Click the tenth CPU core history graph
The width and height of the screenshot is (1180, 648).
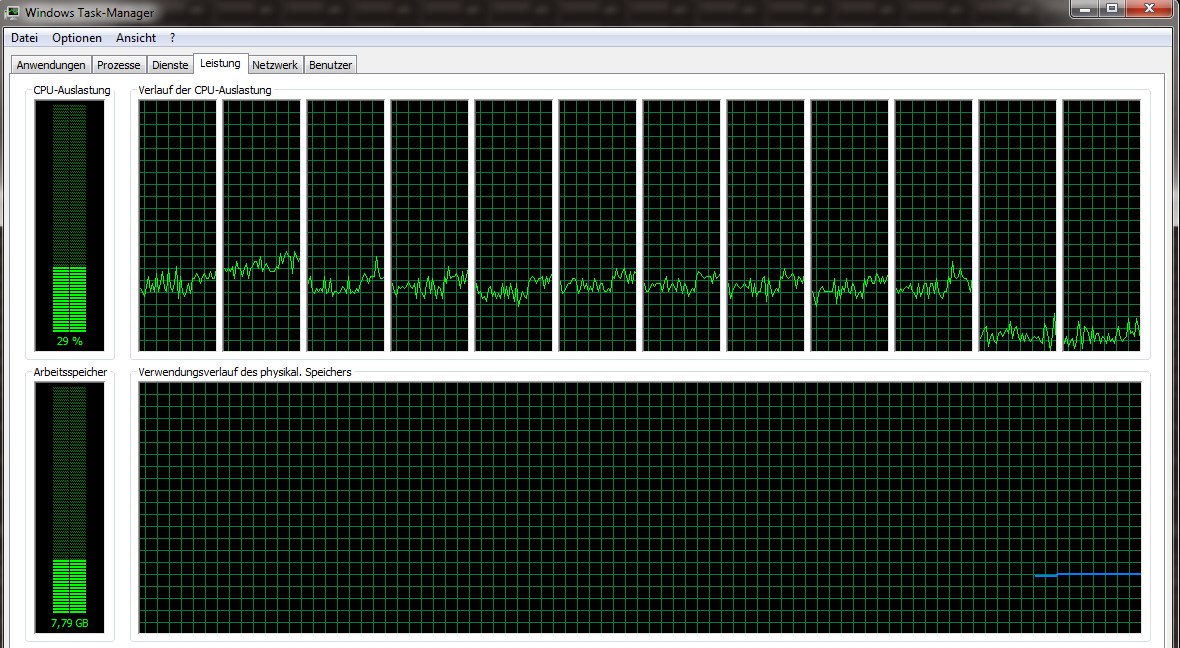[x=933, y=226]
